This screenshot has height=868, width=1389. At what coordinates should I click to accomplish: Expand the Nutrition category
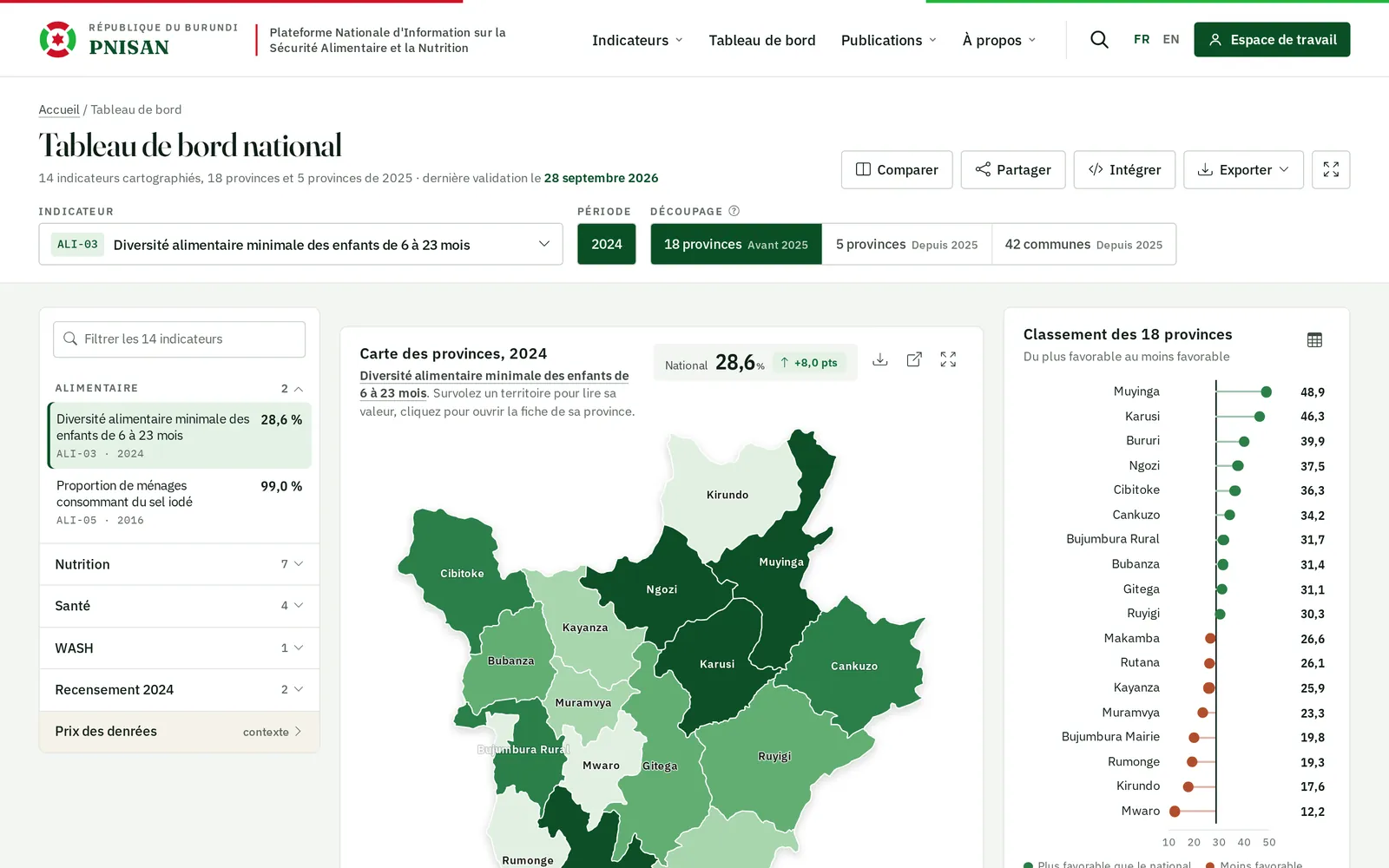[x=179, y=564]
